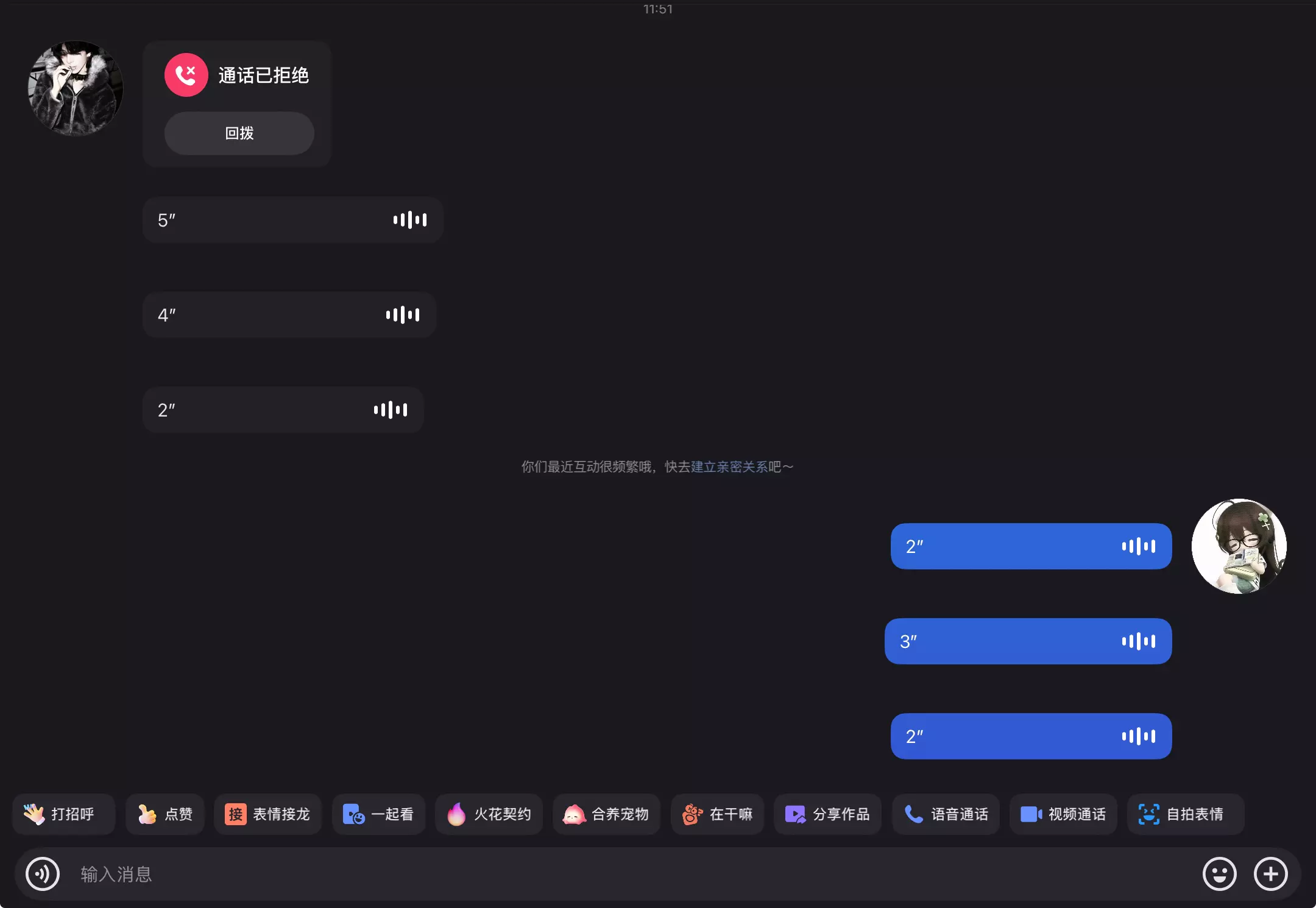Start 一起看 watch together
This screenshot has width=1316, height=908.
[378, 814]
